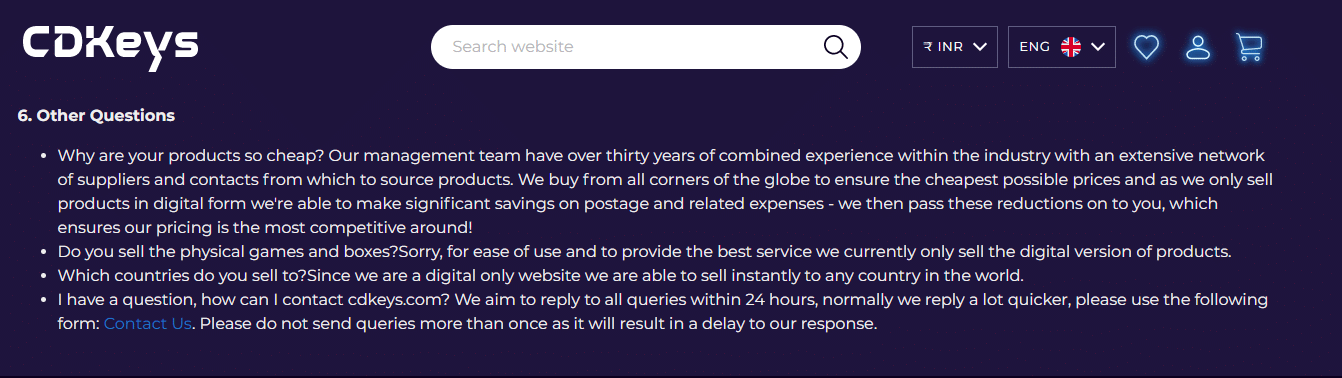The image size is (1342, 378).
Task: Click the chevron beside INR
Action: (980, 47)
